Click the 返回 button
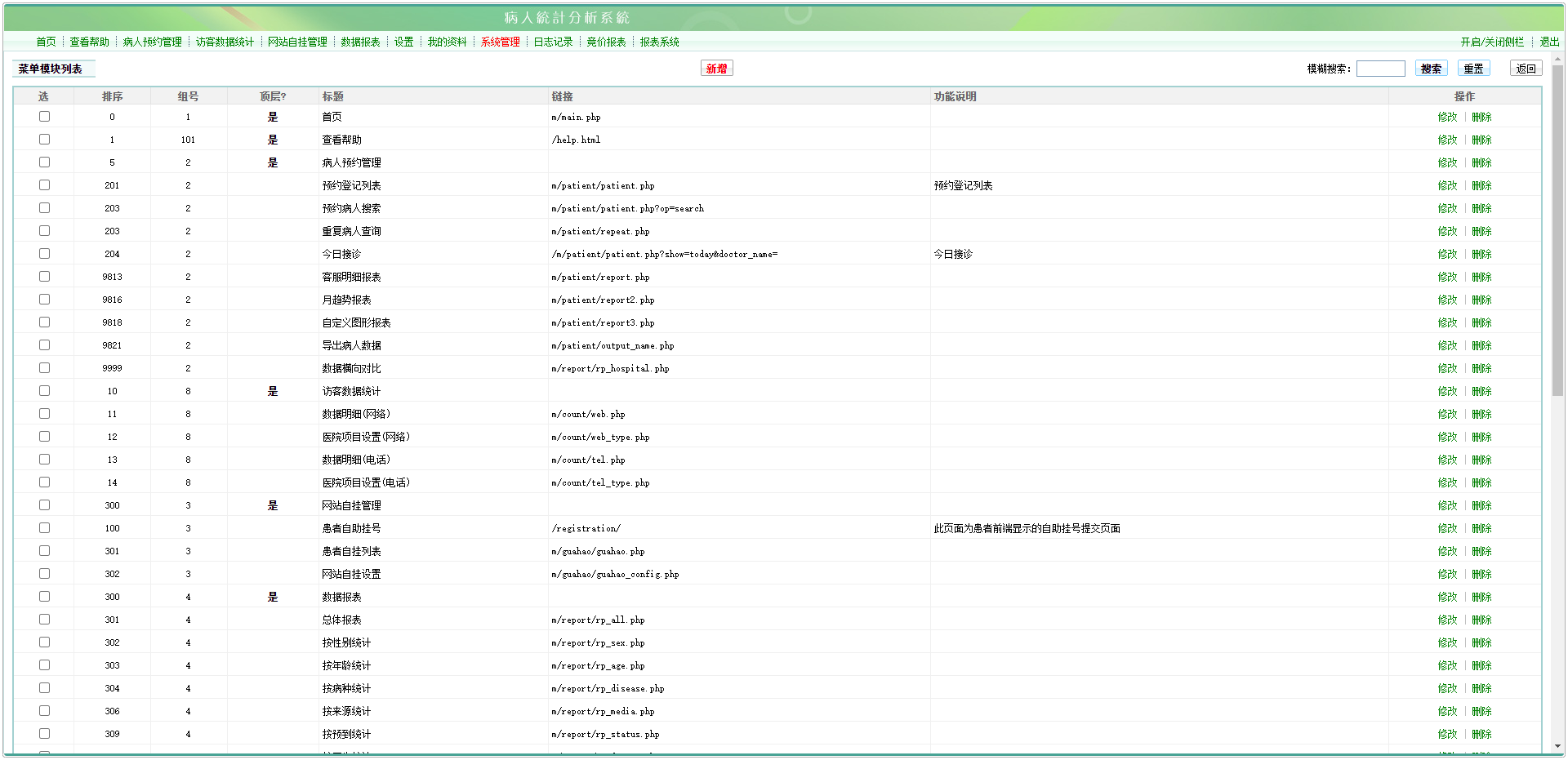This screenshot has width=1568, height=760. (1526, 69)
